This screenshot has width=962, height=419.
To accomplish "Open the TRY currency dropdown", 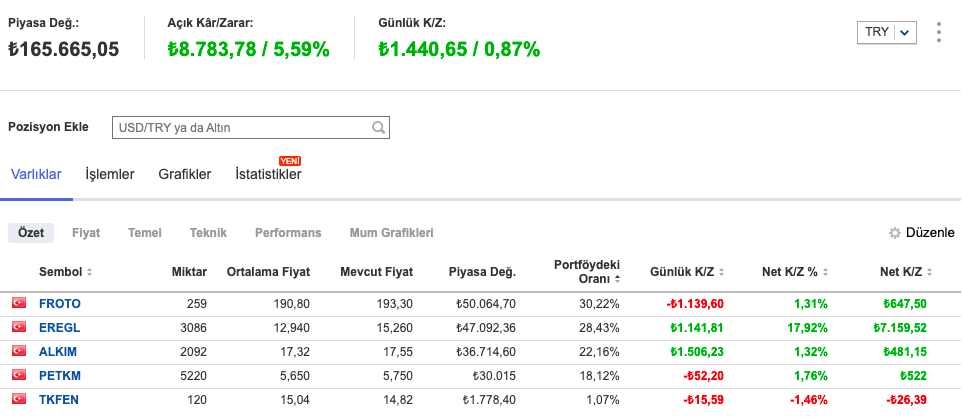I will coord(886,32).
